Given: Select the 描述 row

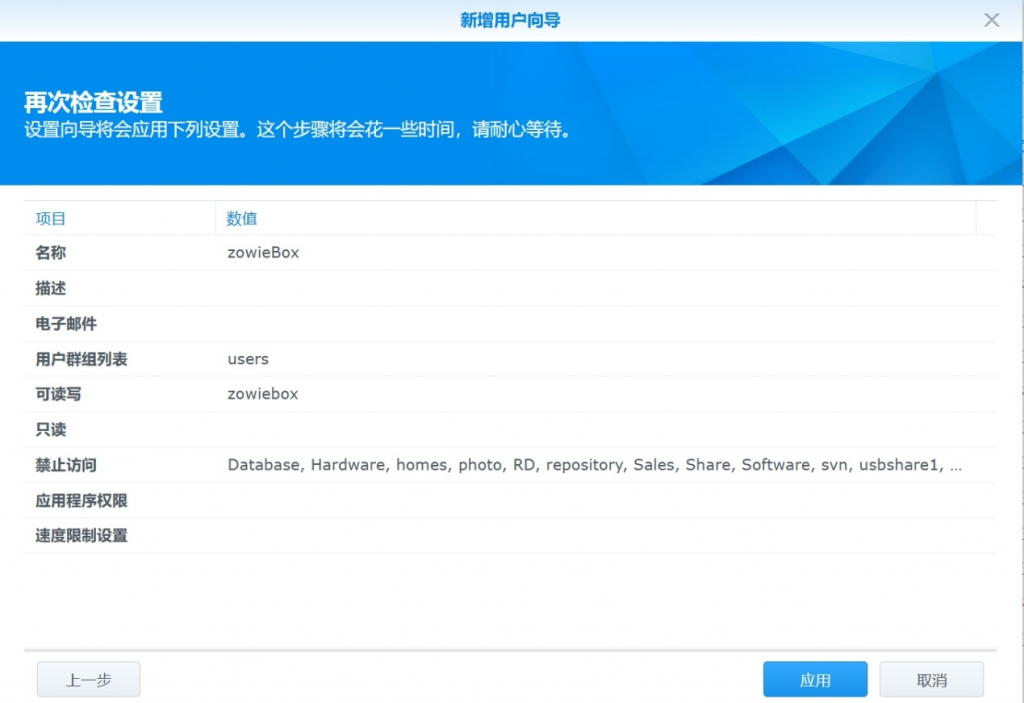Looking at the screenshot, I should (x=510, y=288).
